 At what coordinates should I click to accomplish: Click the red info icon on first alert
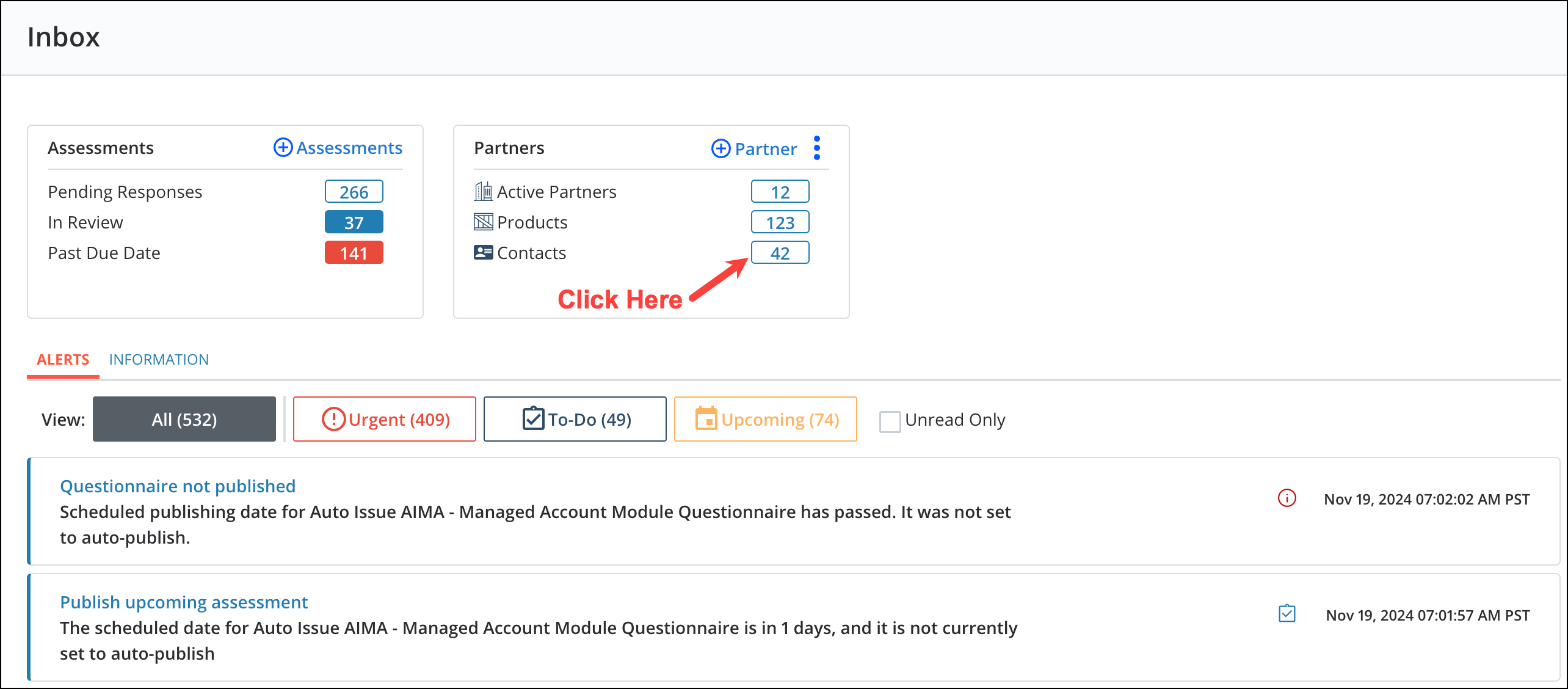(1287, 498)
